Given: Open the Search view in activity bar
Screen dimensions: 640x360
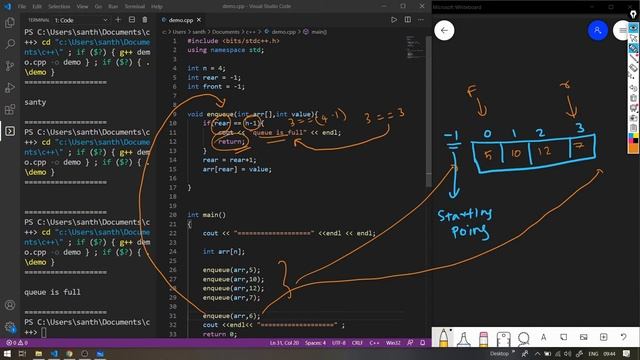Looking at the screenshot, I should (10, 44).
